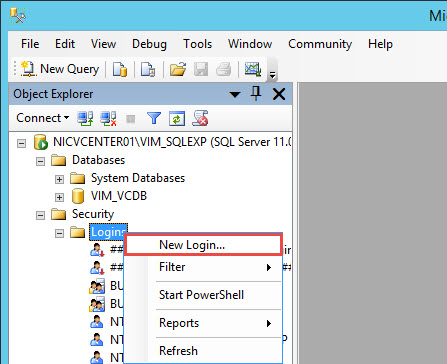Click the Security folder icon
The height and width of the screenshot is (364, 447).
(59, 214)
